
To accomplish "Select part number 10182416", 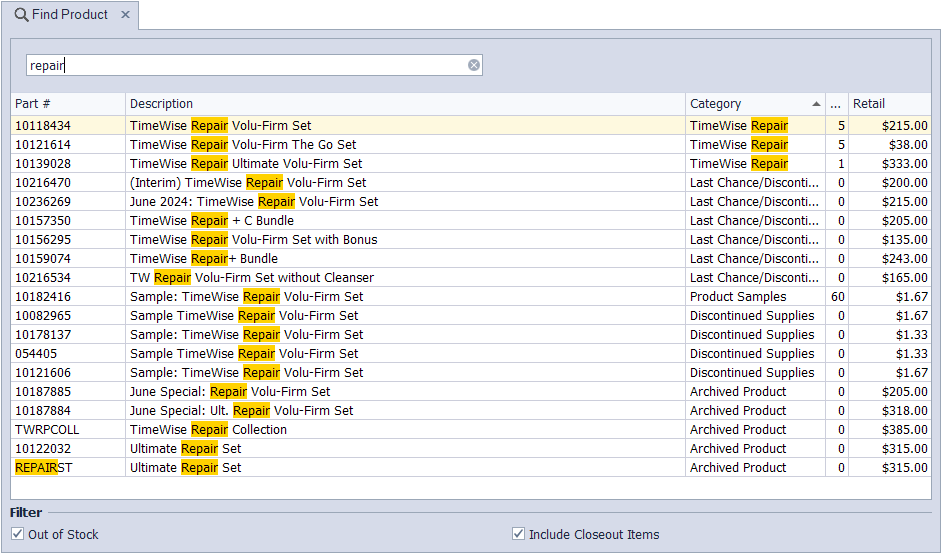I will 43,297.
